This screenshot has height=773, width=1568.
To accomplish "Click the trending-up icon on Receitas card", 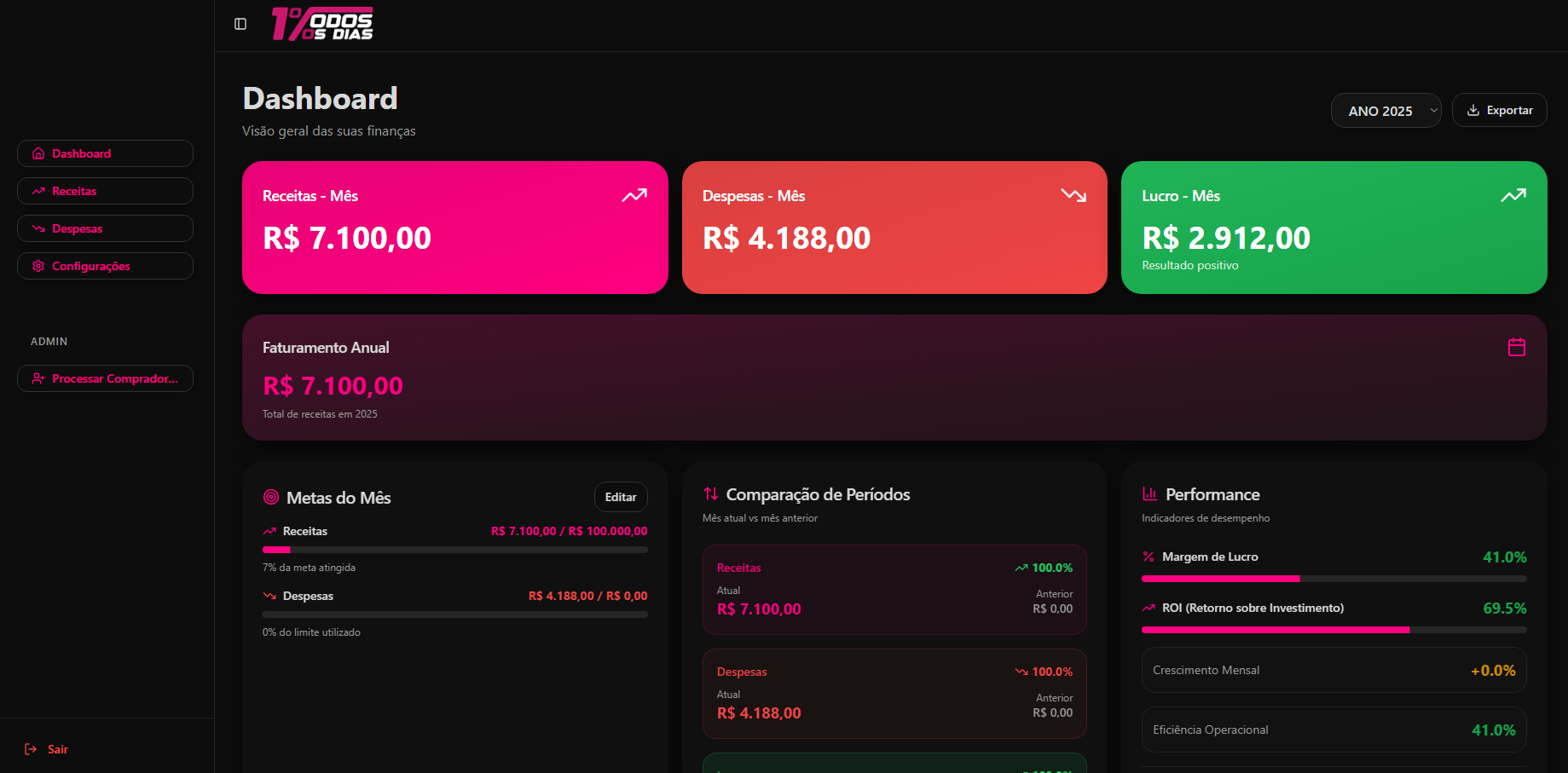I will click(x=634, y=196).
